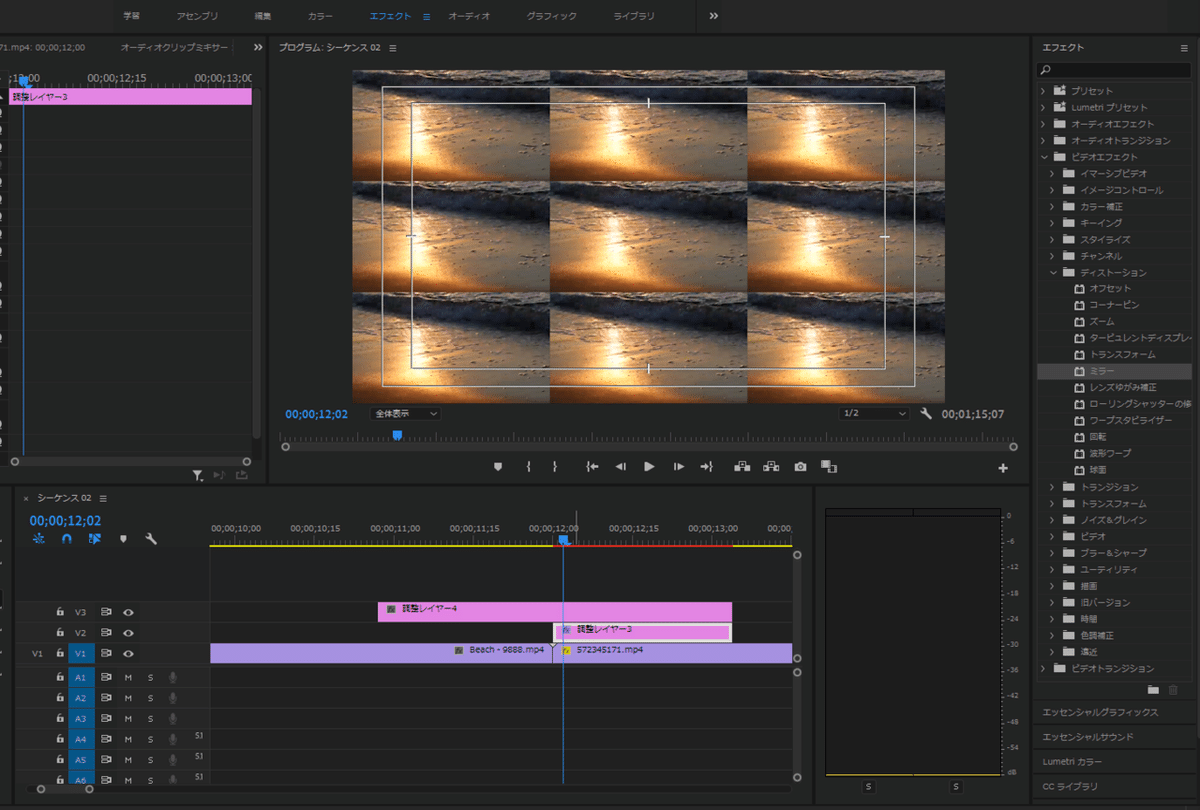The image size is (1200, 810).
Task: Click the Add Marker icon in Program monitor
Action: pos(497,466)
